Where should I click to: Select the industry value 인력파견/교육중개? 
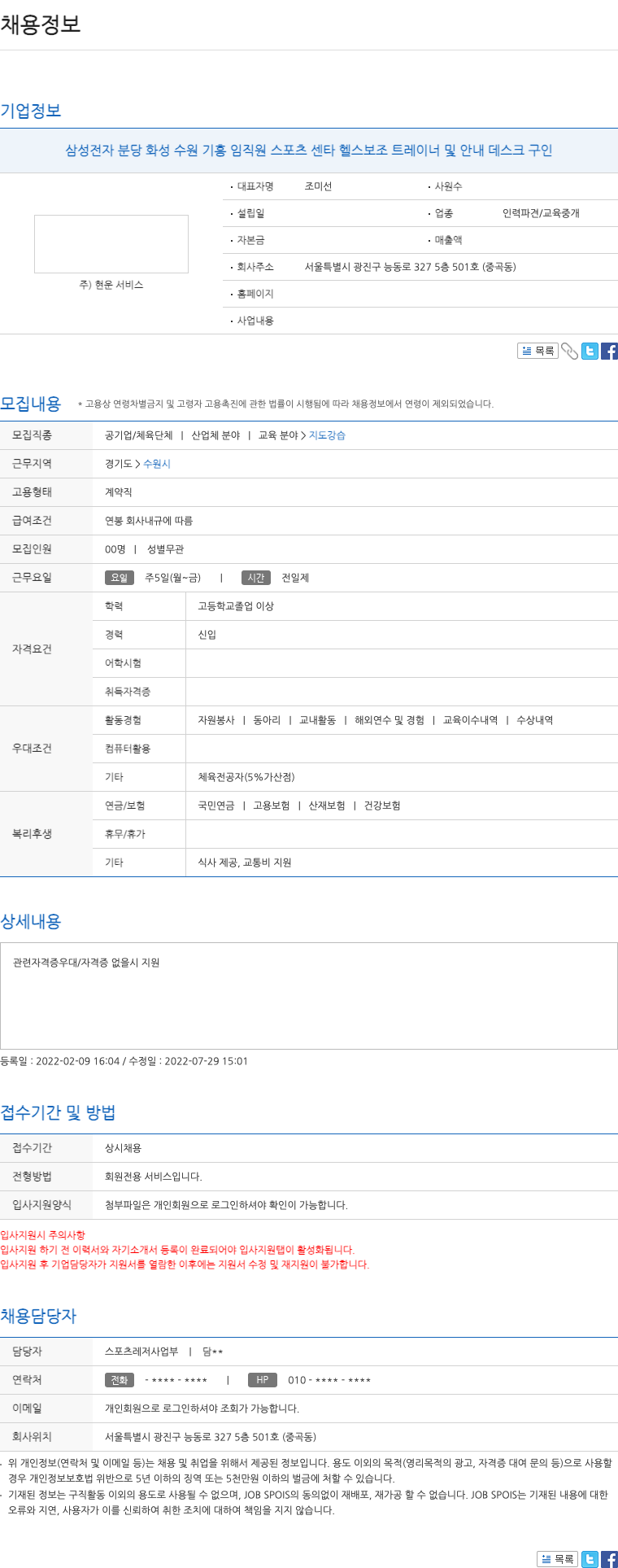tap(541, 213)
